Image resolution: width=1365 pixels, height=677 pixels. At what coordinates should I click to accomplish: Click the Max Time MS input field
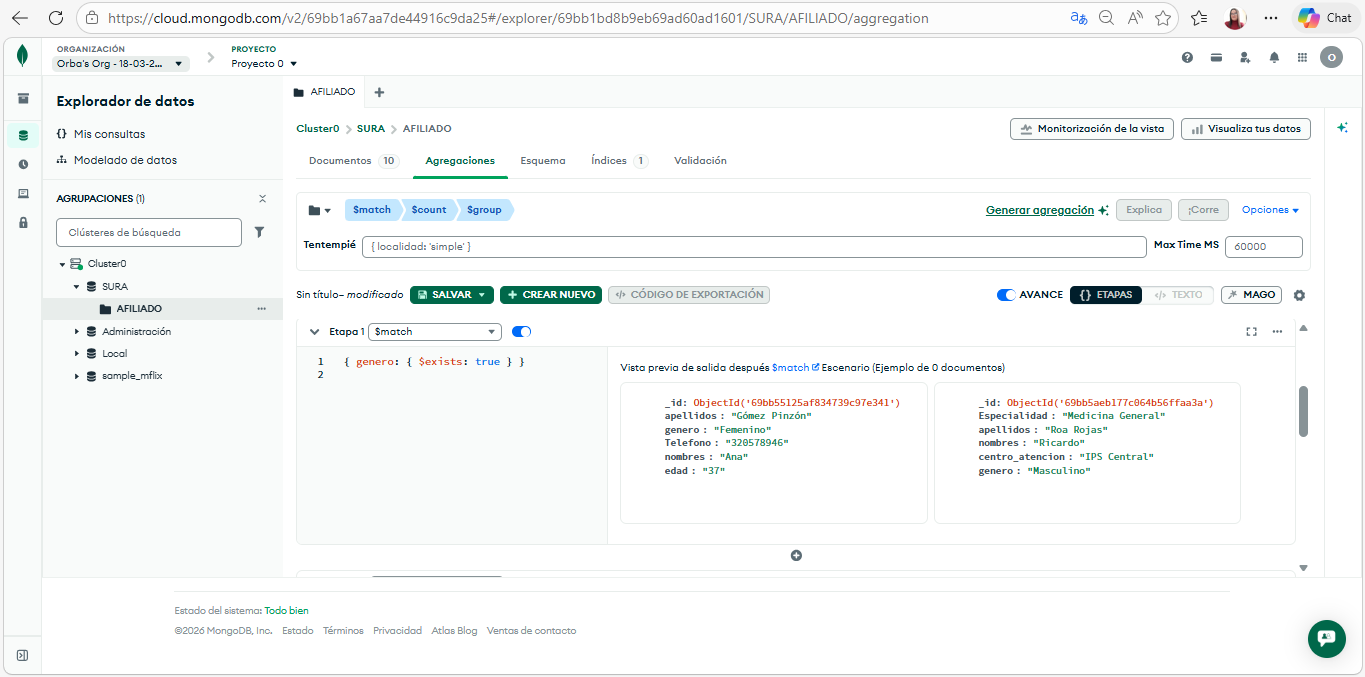tap(1263, 247)
